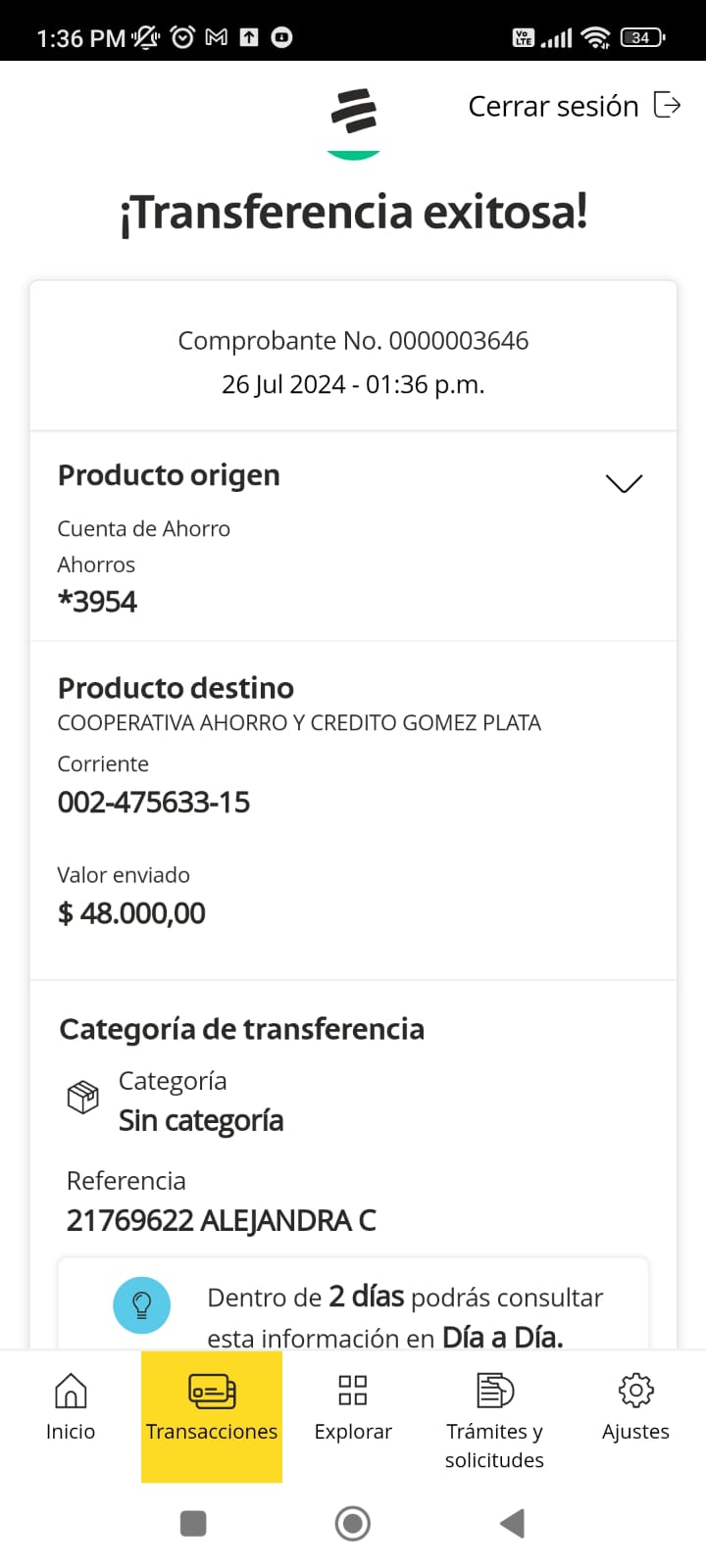This screenshot has width=706, height=1568.
Task: Tap the reference 21769622 ALEJANDRA C
Action: 222,1220
